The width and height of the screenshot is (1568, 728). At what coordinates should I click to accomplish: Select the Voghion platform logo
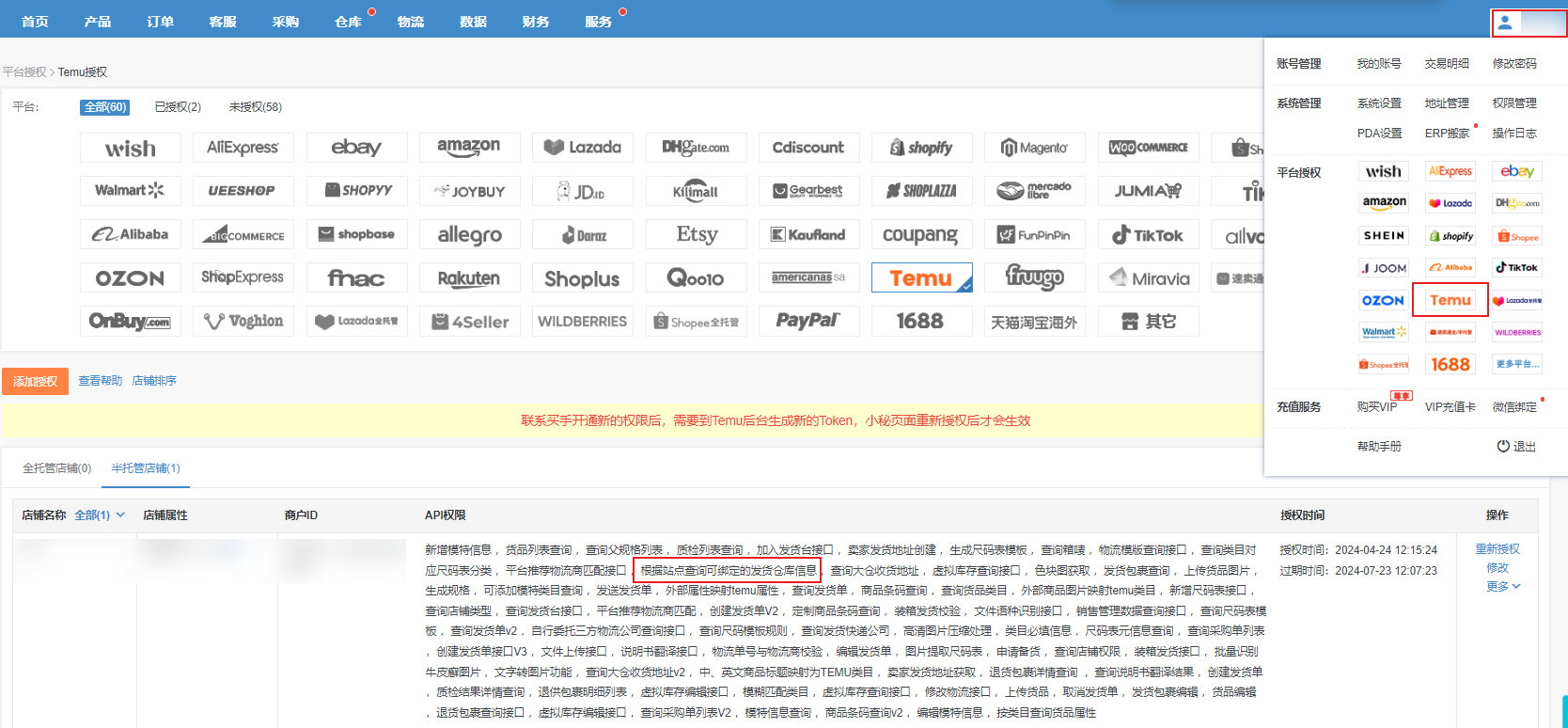(243, 321)
